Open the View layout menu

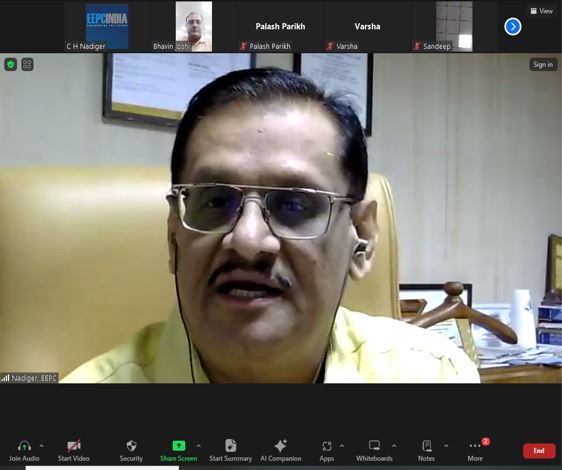pos(542,11)
